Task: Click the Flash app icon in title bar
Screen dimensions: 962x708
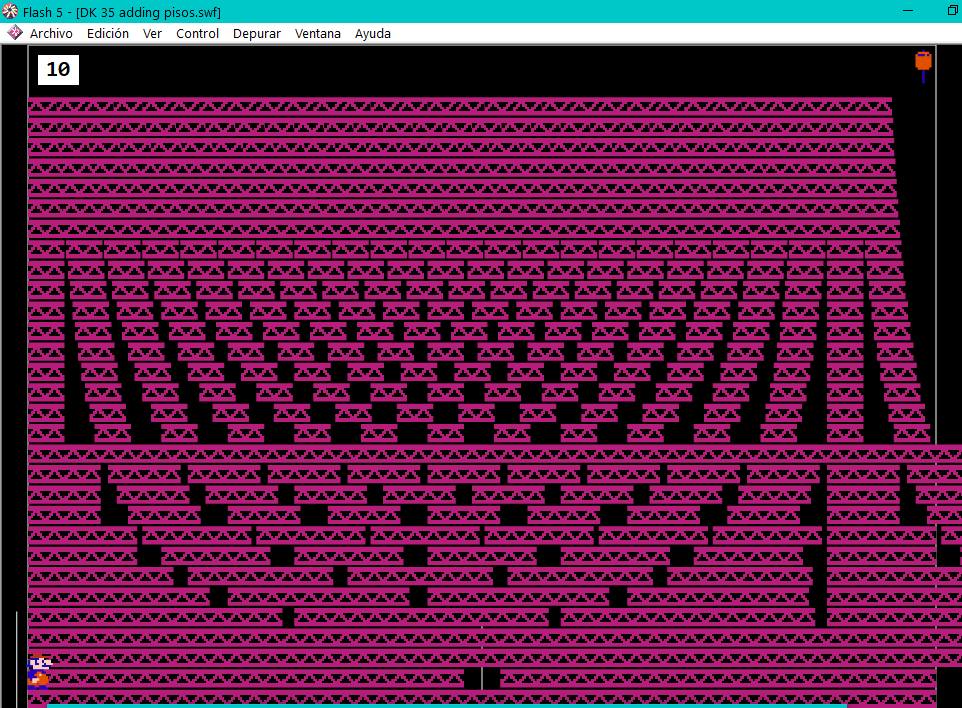Action: (10, 11)
